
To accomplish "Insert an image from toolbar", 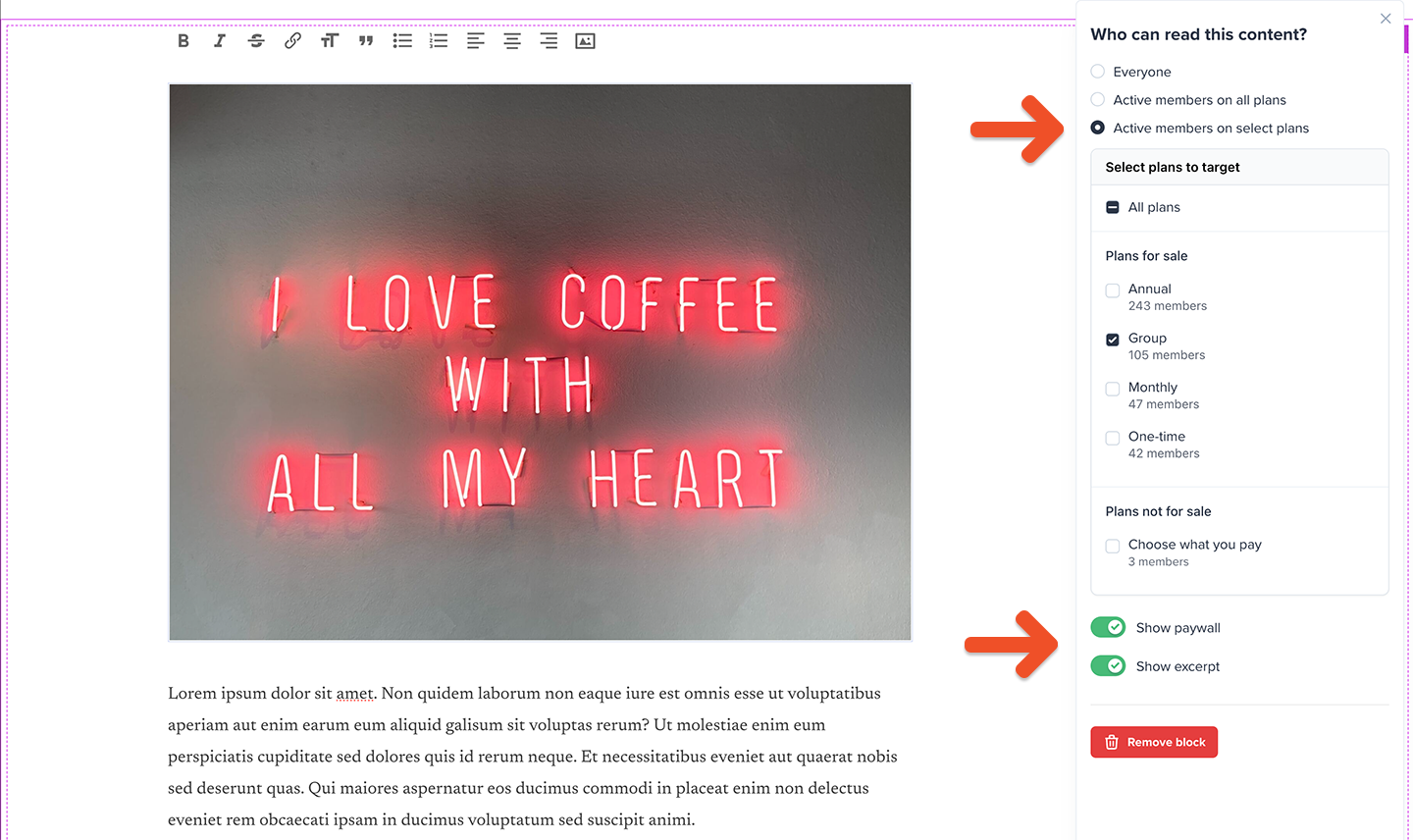I will click(x=585, y=41).
